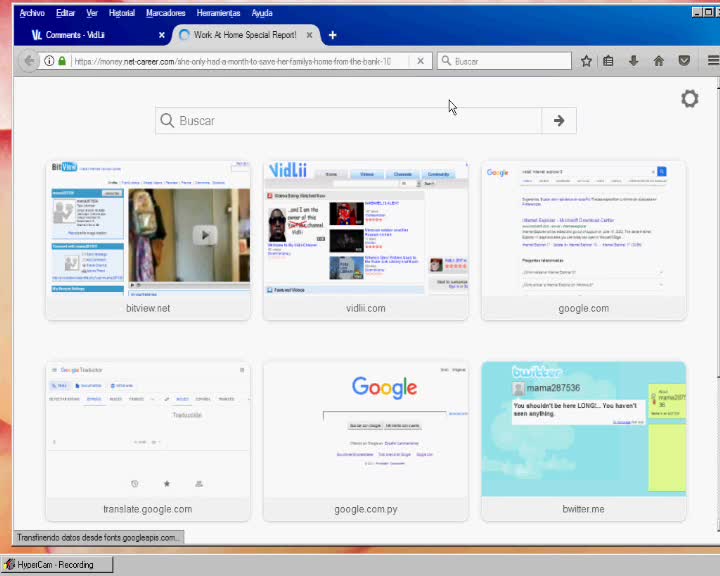Focus the large Buscar search box
The image size is (720, 576).
coord(349,121)
